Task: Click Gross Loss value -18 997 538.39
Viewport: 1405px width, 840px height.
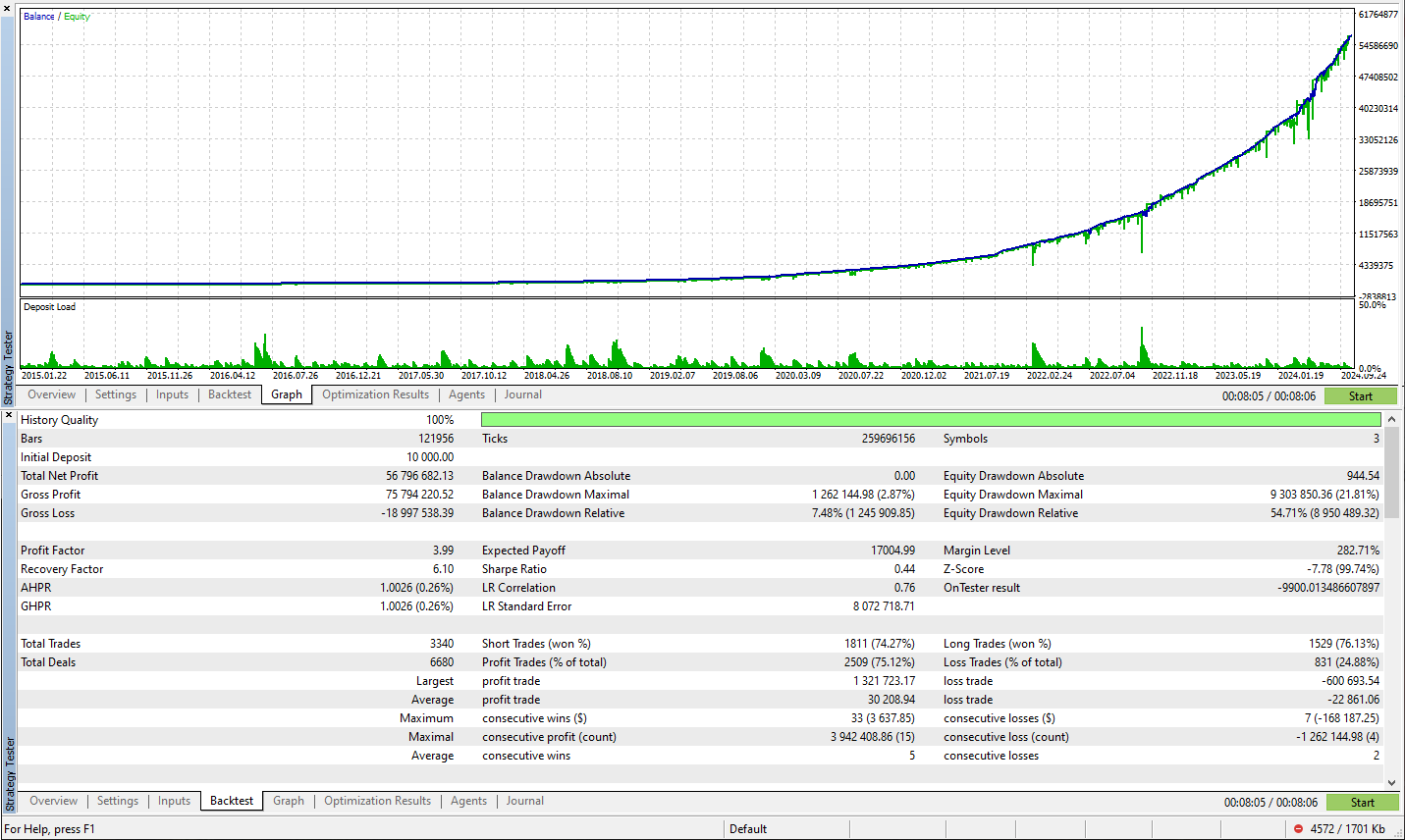Action: pos(417,513)
